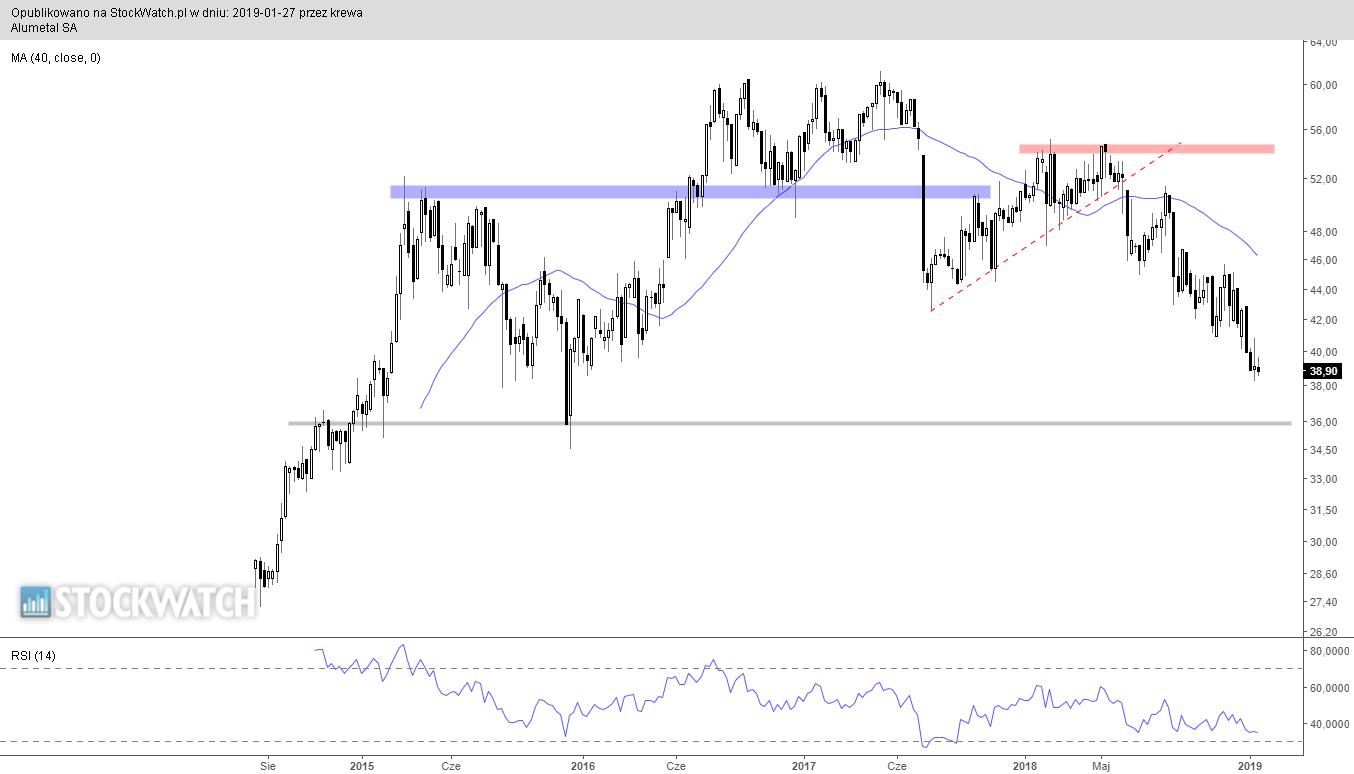
Task: Click the 40,00 price axis label
Action: click(x=1323, y=352)
